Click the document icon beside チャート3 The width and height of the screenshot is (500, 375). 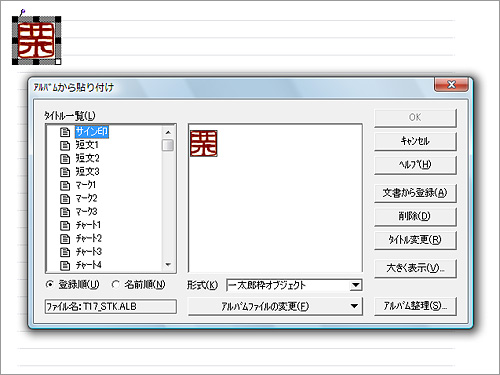65,252
